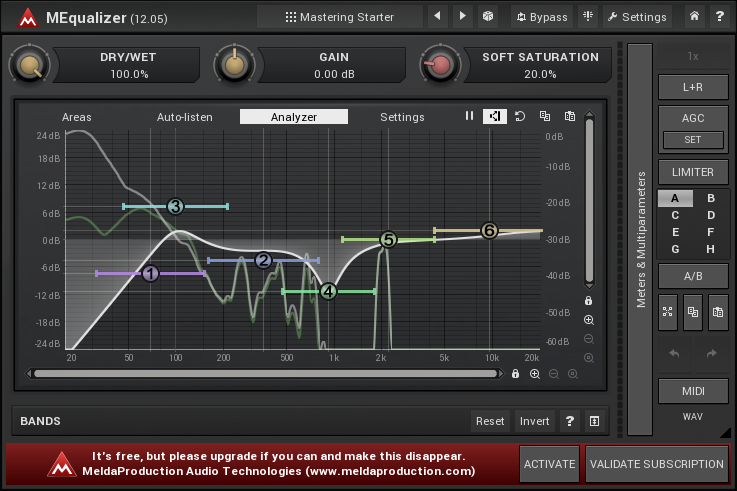The width and height of the screenshot is (737, 491).
Task: Toggle the LIMITER button
Action: pos(693,172)
